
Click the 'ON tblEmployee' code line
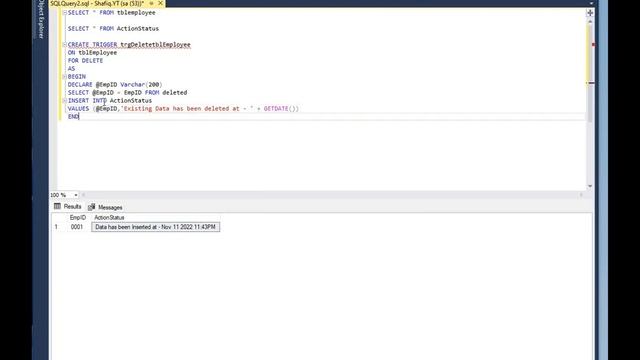click(92, 53)
